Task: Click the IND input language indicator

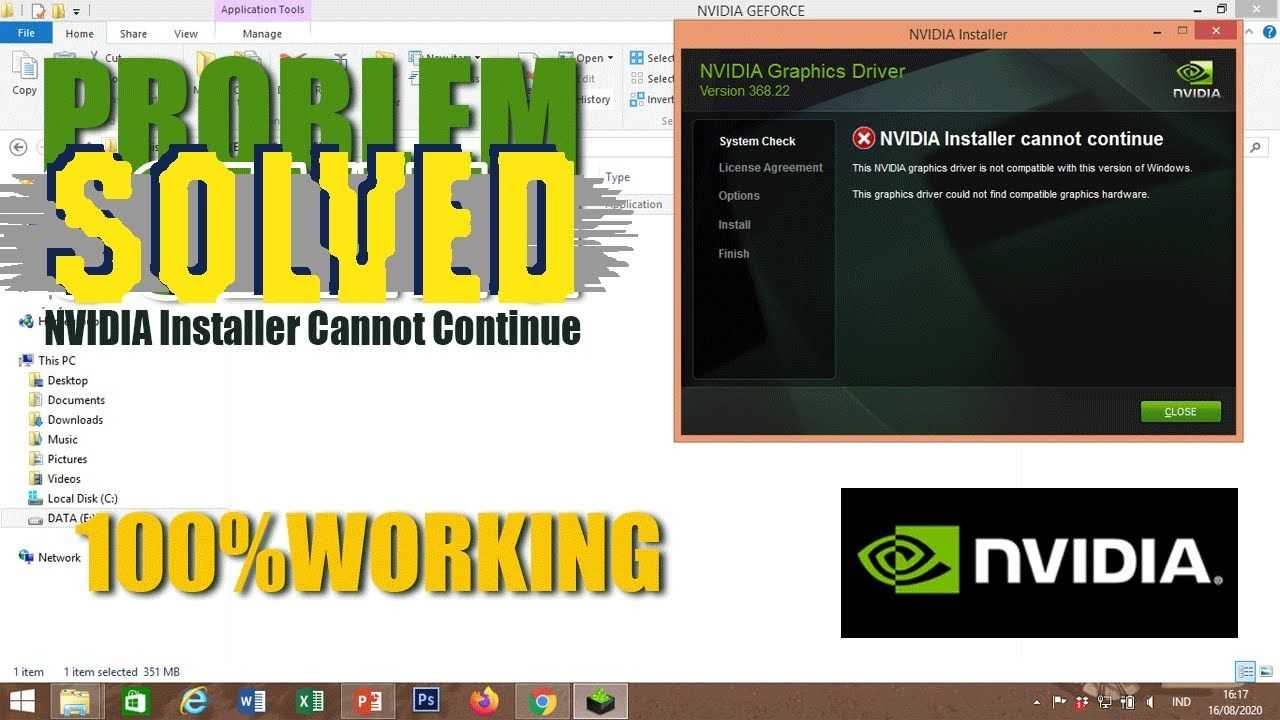Action: 1181,702
